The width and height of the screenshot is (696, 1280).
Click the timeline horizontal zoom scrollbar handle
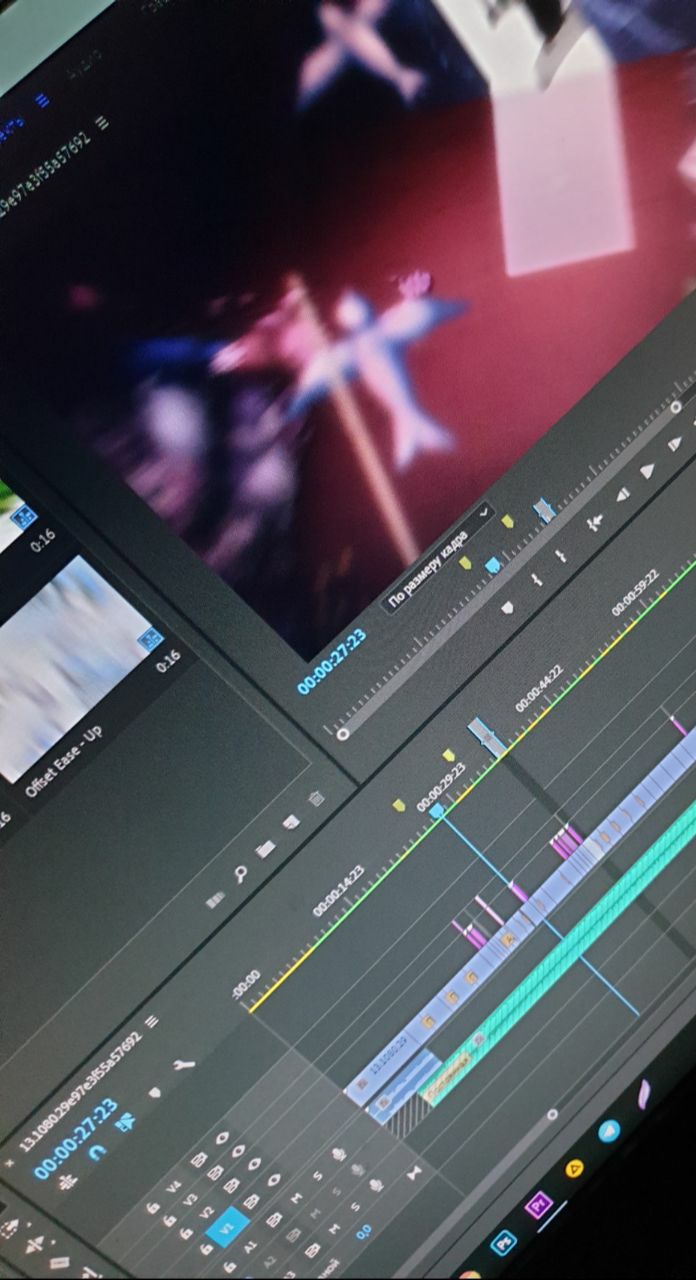pyautogui.click(x=552, y=1113)
